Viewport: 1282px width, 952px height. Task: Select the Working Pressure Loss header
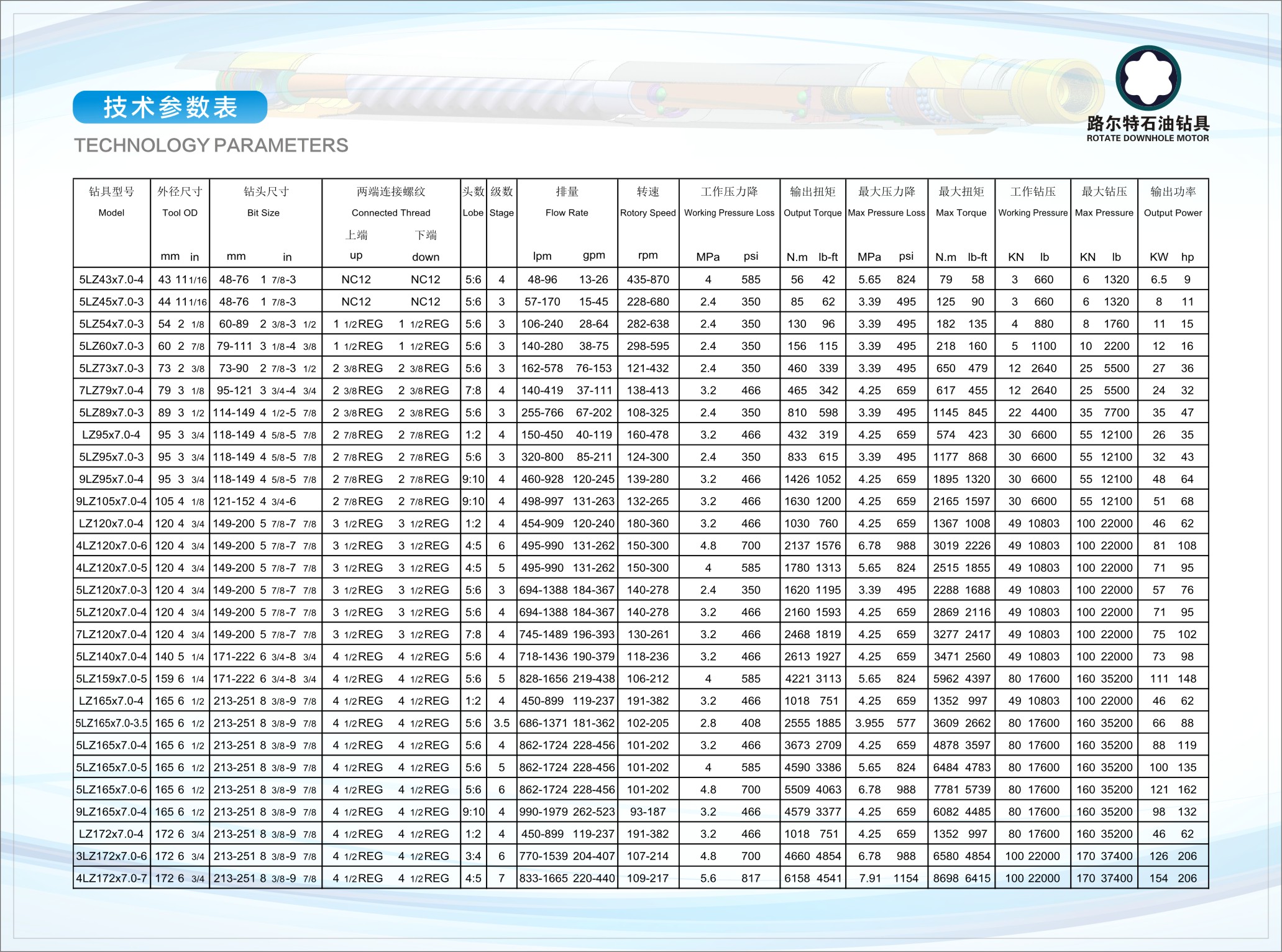tap(730, 213)
